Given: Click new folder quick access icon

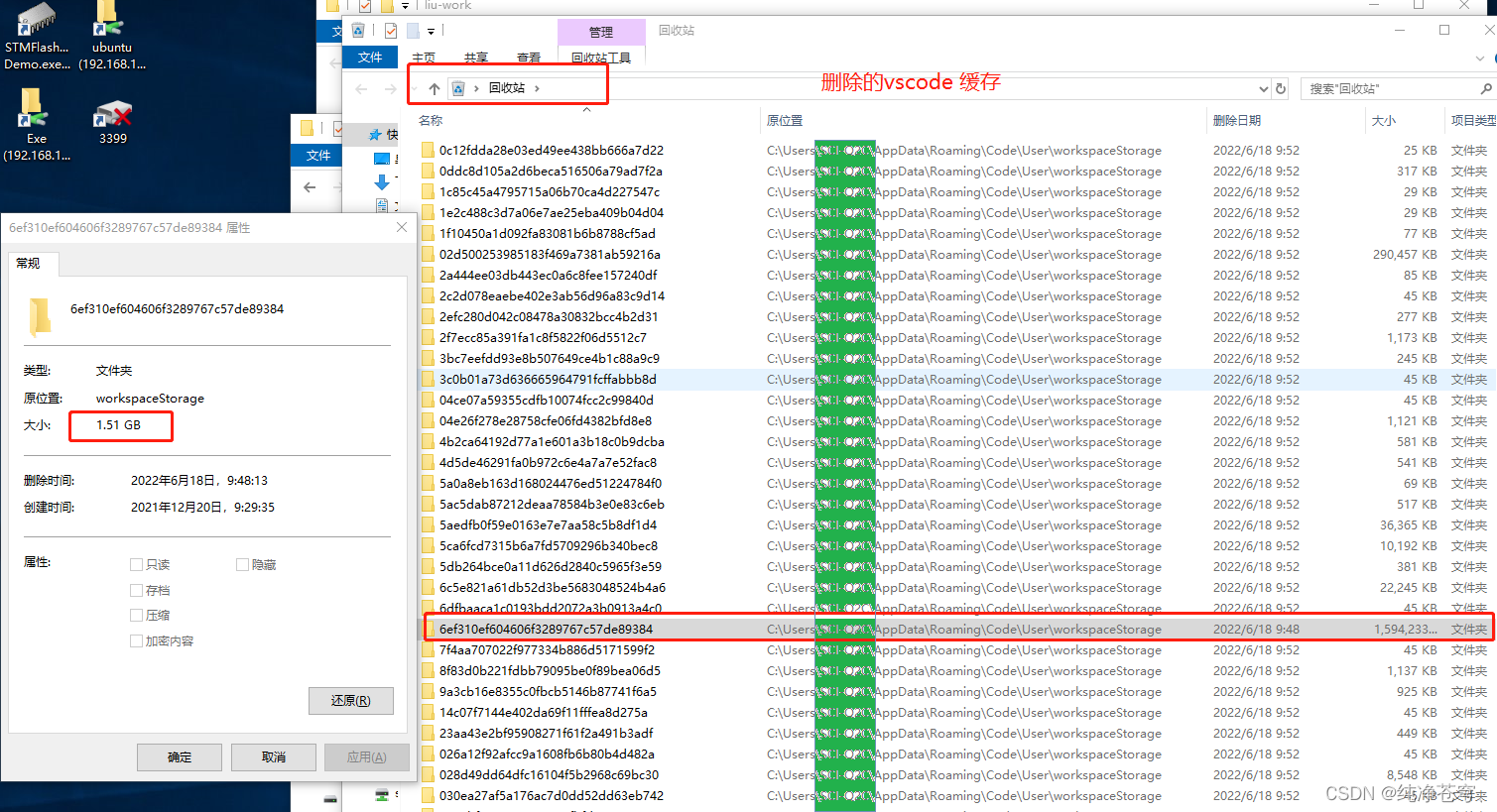Looking at the screenshot, I should tap(413, 31).
